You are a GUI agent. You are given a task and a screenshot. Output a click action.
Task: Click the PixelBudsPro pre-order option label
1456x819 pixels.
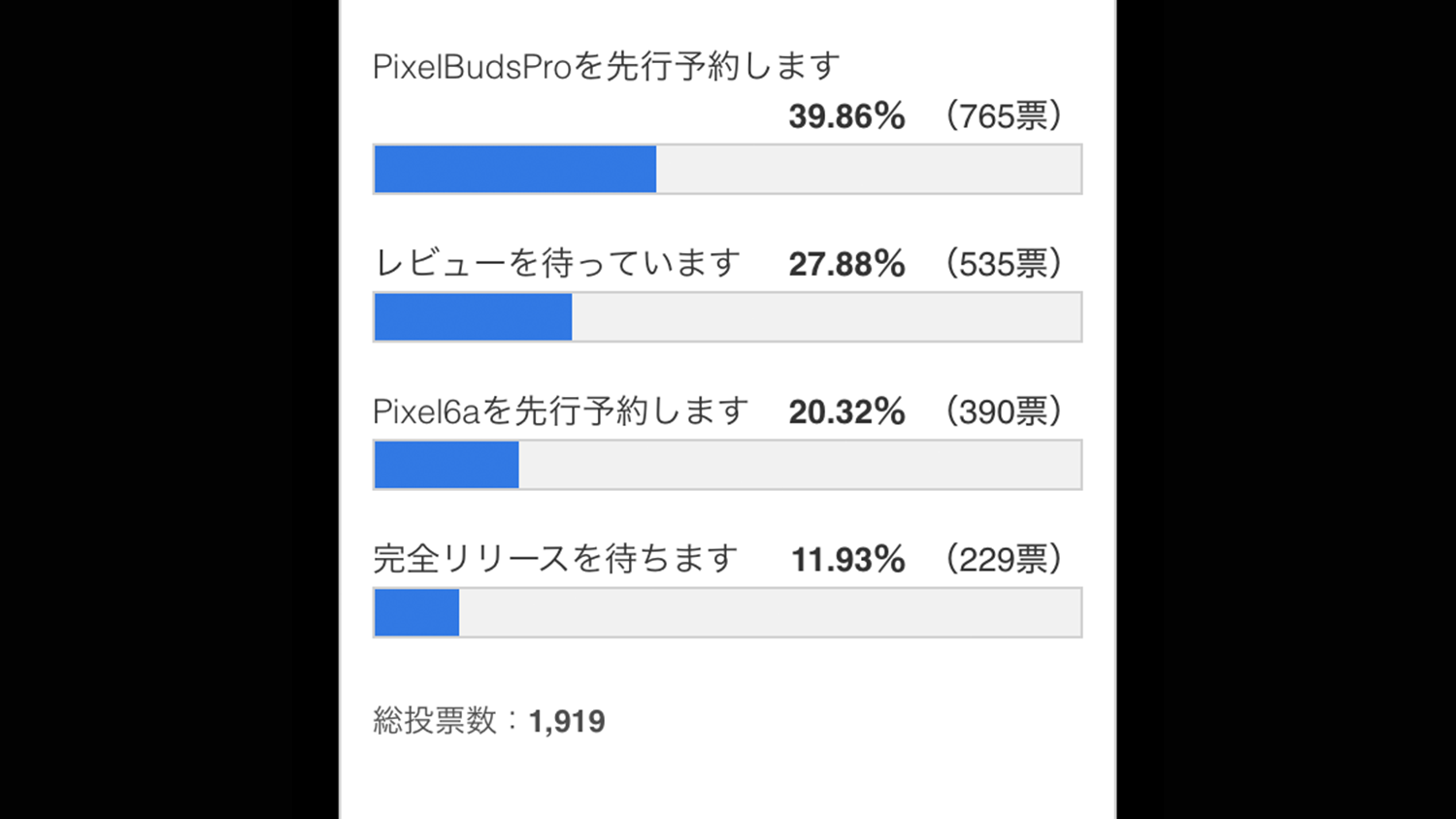(607, 67)
